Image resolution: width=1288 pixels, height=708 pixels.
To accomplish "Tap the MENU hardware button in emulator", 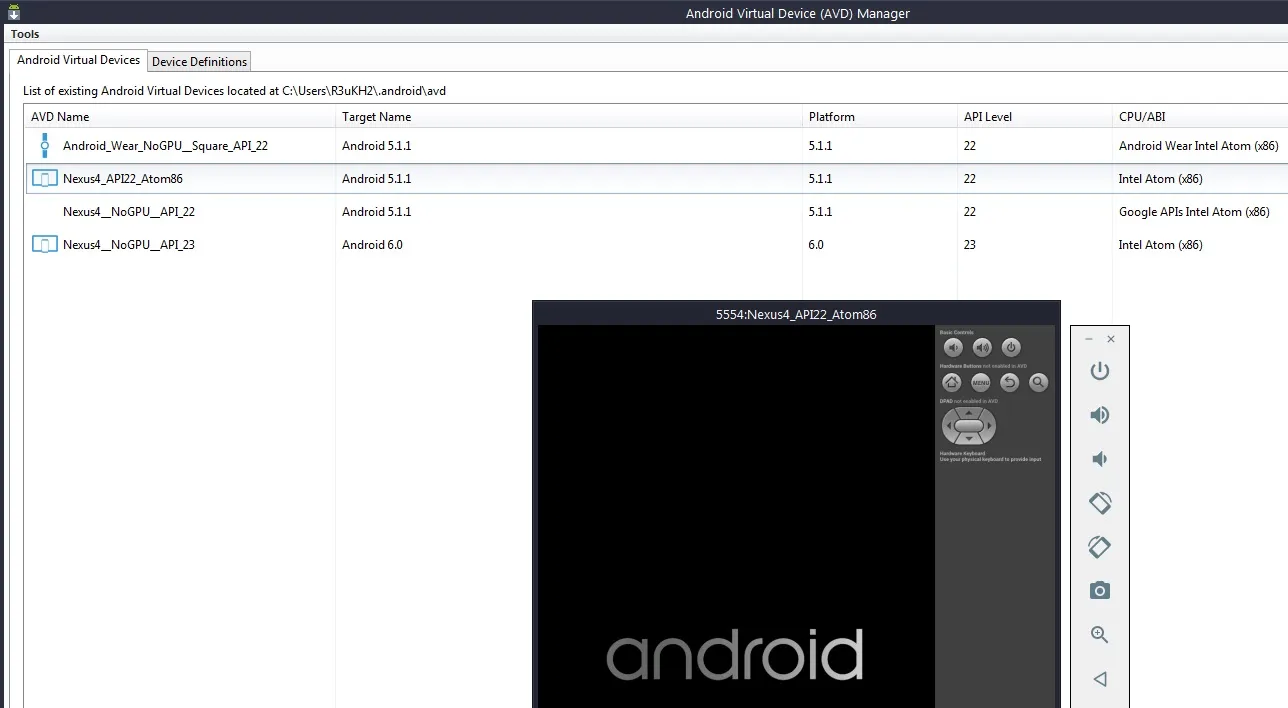I will pyautogui.click(x=980, y=382).
